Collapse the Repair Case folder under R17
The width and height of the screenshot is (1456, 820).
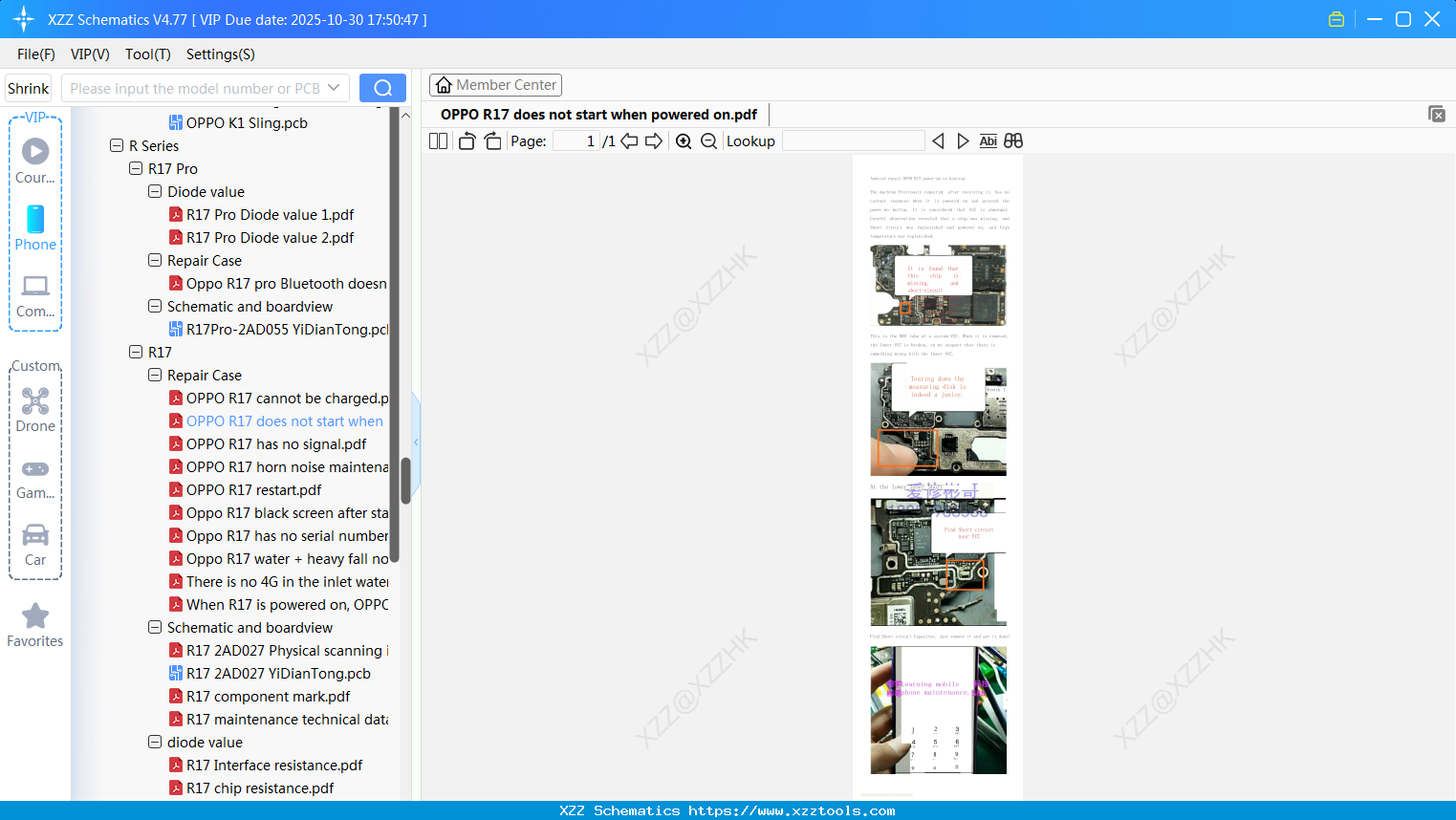coord(155,376)
